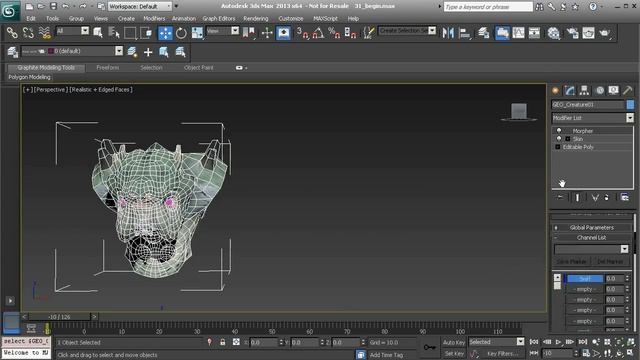This screenshot has height=360, width=640.
Task: Toggle the Skin modifier lightbulb
Action: [x=559, y=139]
